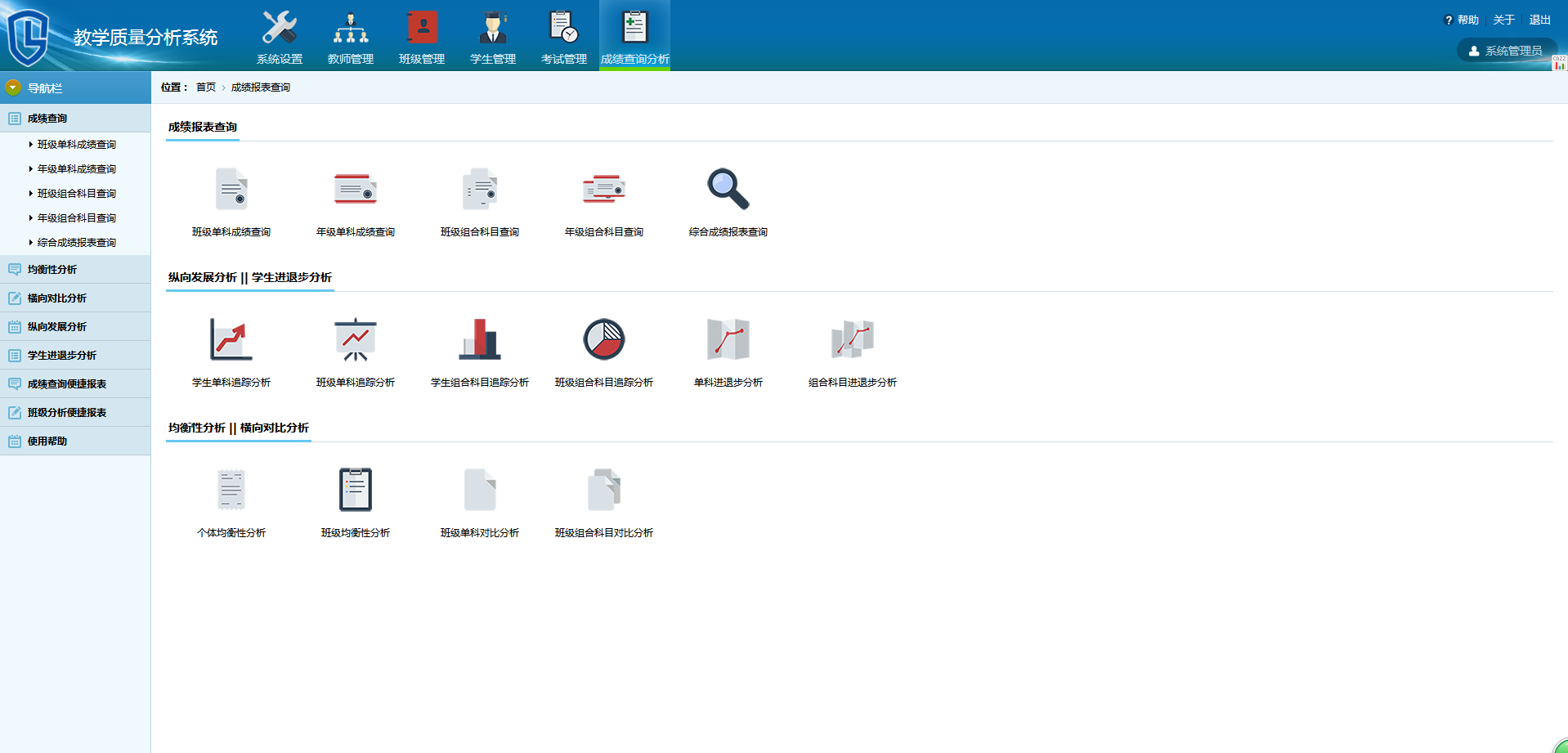Click the 关于 link in header
Screen dimensions: 1568x753
click(1504, 20)
